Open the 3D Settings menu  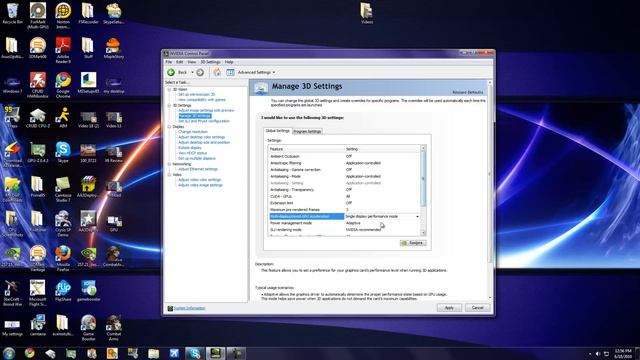tap(210, 62)
